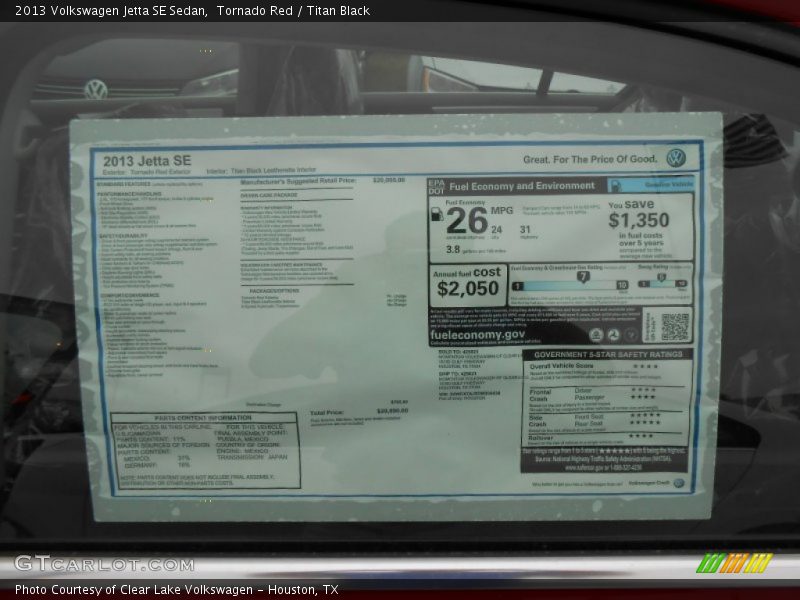This screenshot has height=600, width=800.
Task: Click the VW logo on the window sticker header
Action: 676,158
